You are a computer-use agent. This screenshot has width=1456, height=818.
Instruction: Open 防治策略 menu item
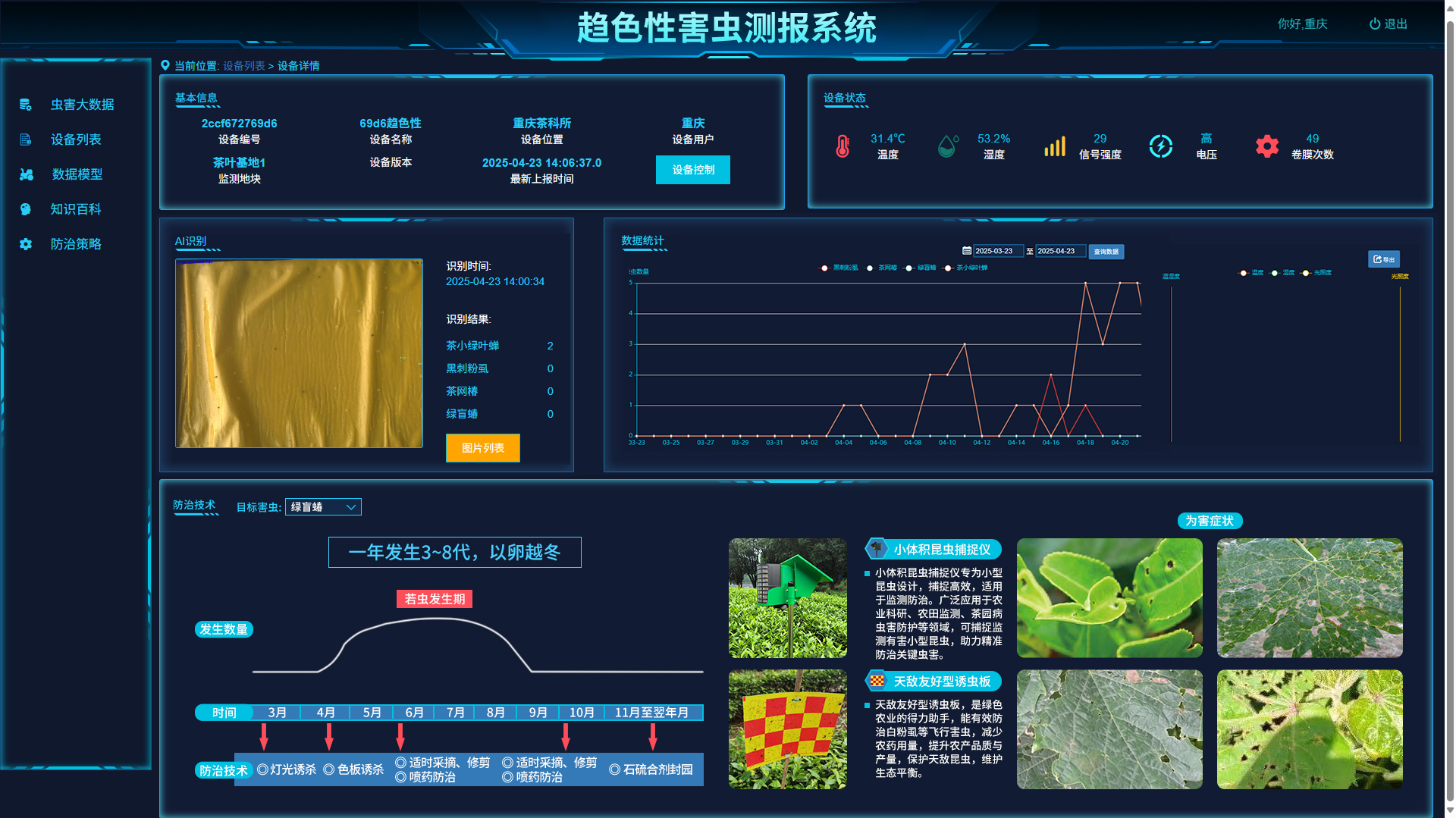point(76,244)
